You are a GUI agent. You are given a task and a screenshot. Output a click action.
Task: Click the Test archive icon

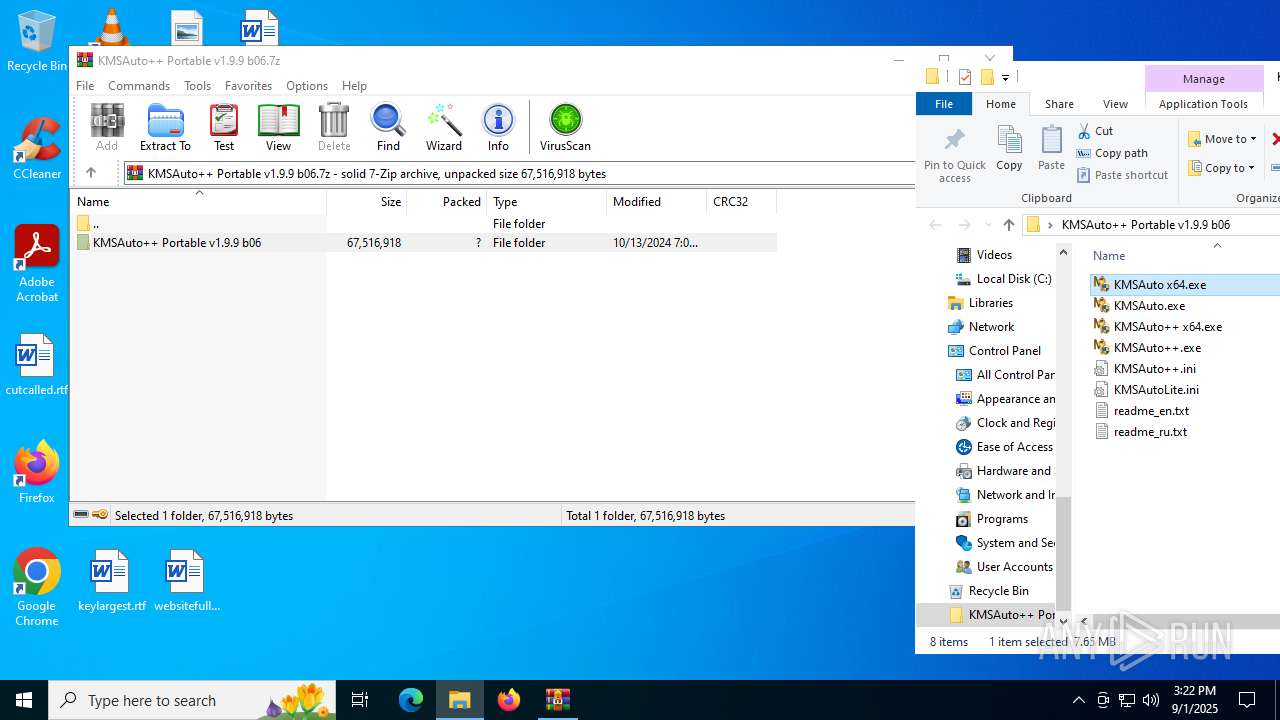[x=224, y=127]
